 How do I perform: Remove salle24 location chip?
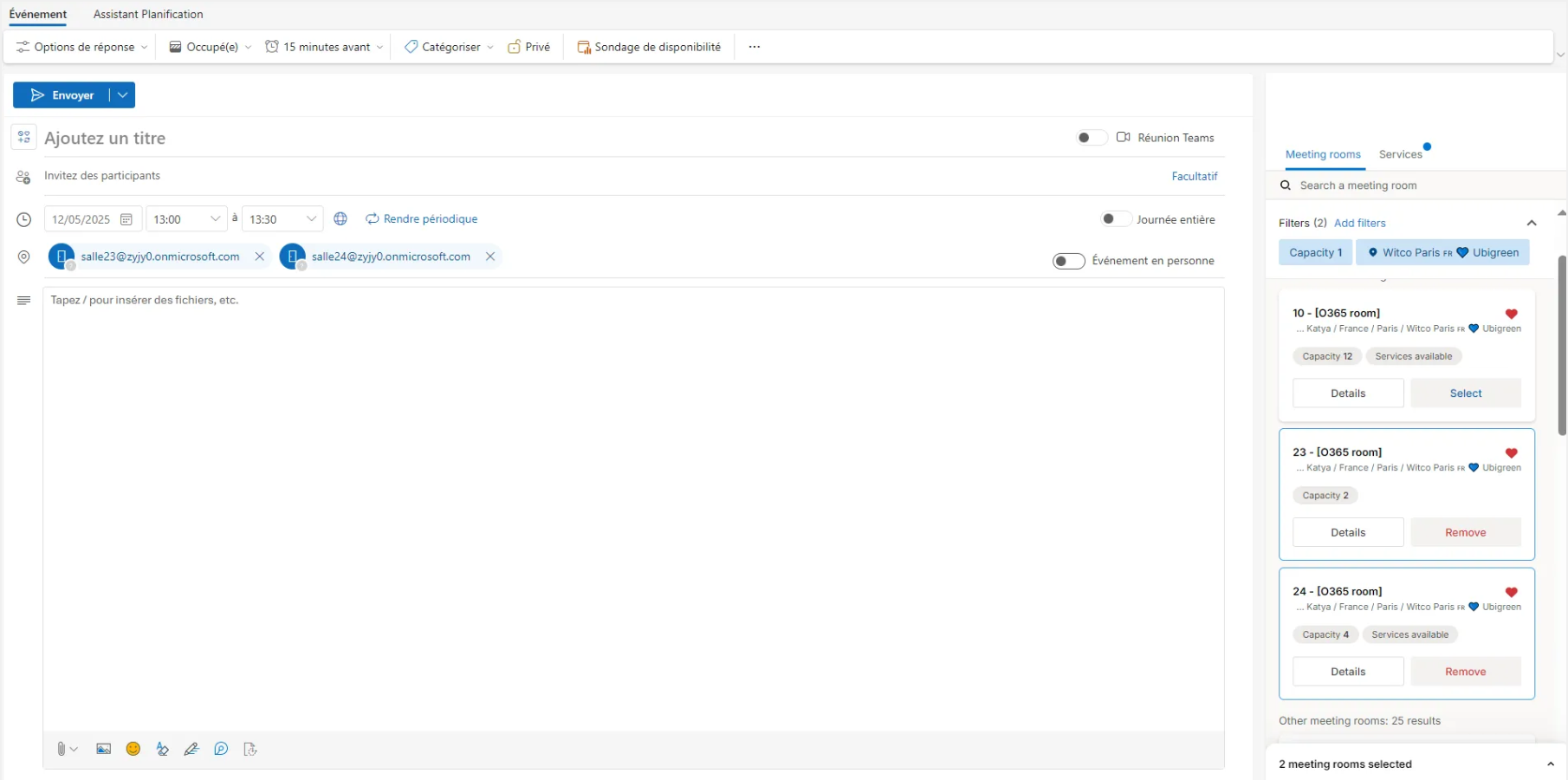click(x=490, y=257)
